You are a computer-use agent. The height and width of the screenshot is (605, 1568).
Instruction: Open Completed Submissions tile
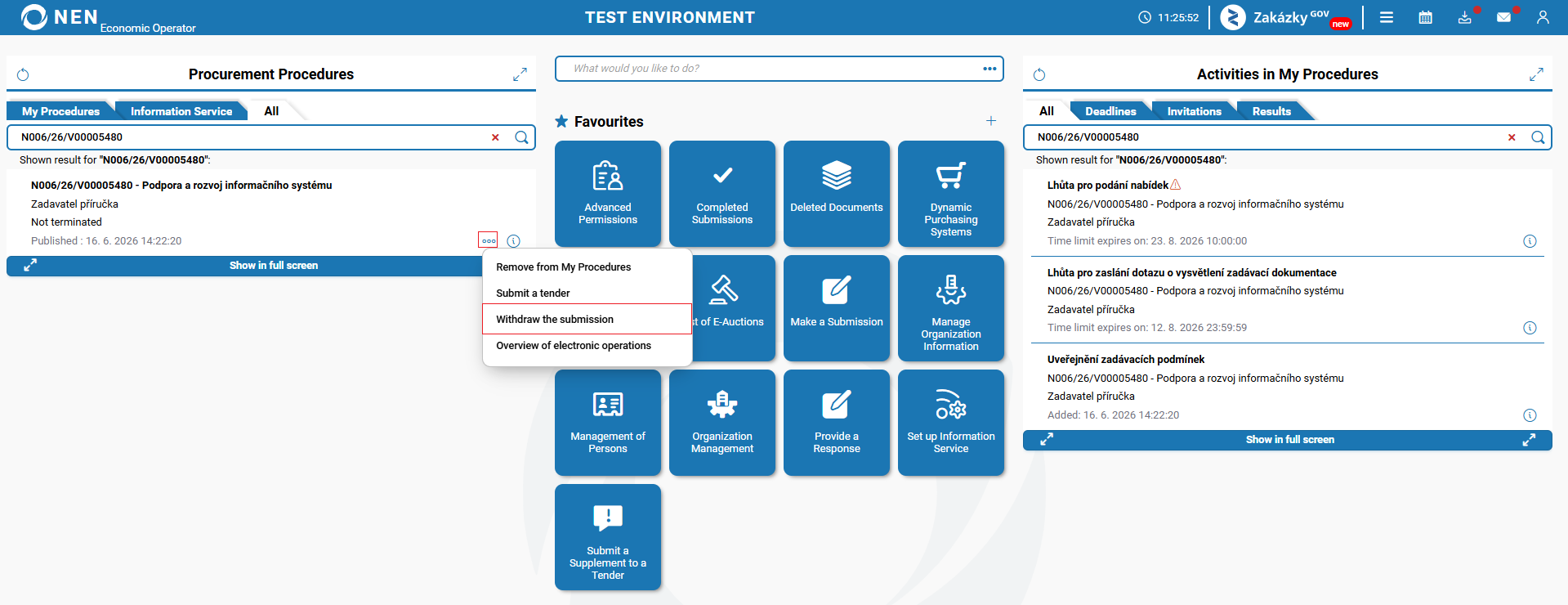[x=722, y=194]
